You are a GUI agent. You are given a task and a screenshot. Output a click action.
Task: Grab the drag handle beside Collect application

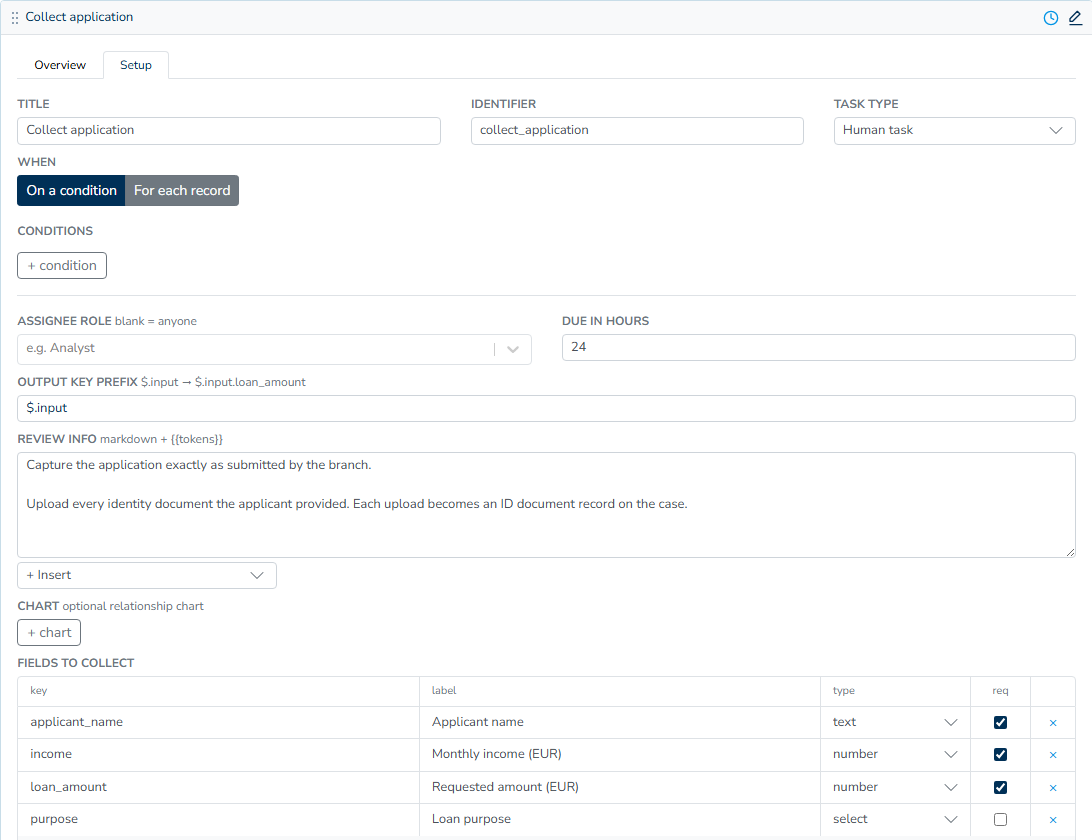[15, 18]
